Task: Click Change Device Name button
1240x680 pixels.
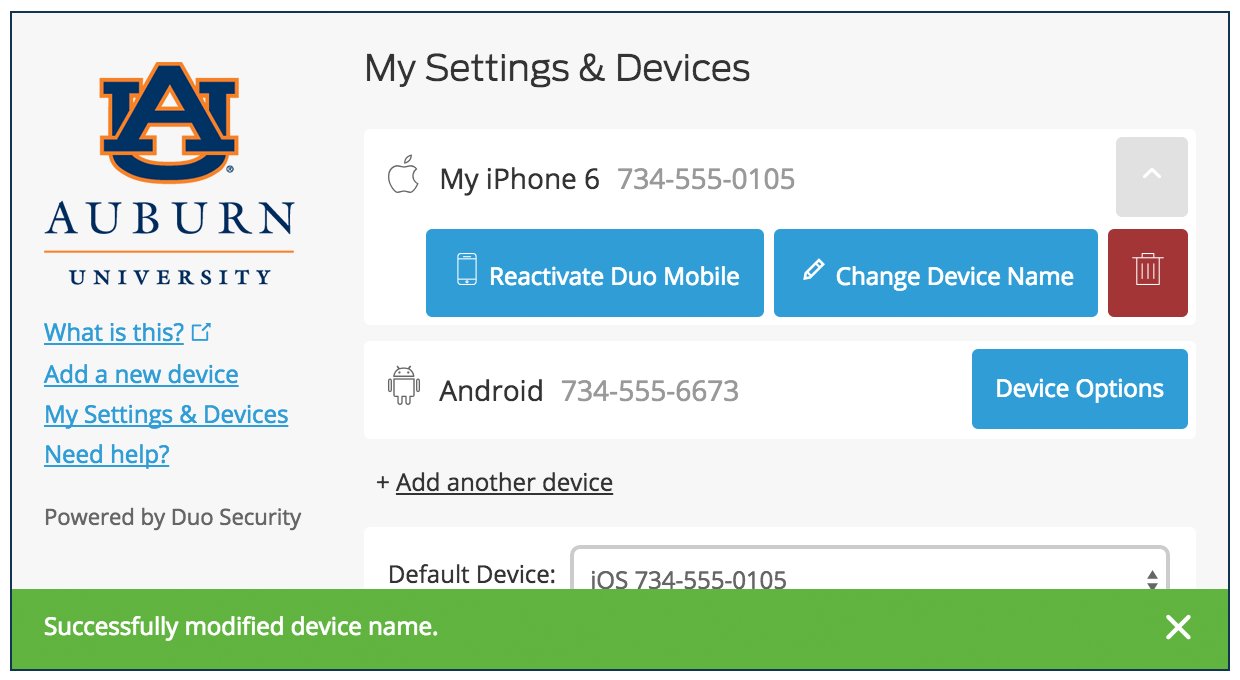Action: coord(935,273)
